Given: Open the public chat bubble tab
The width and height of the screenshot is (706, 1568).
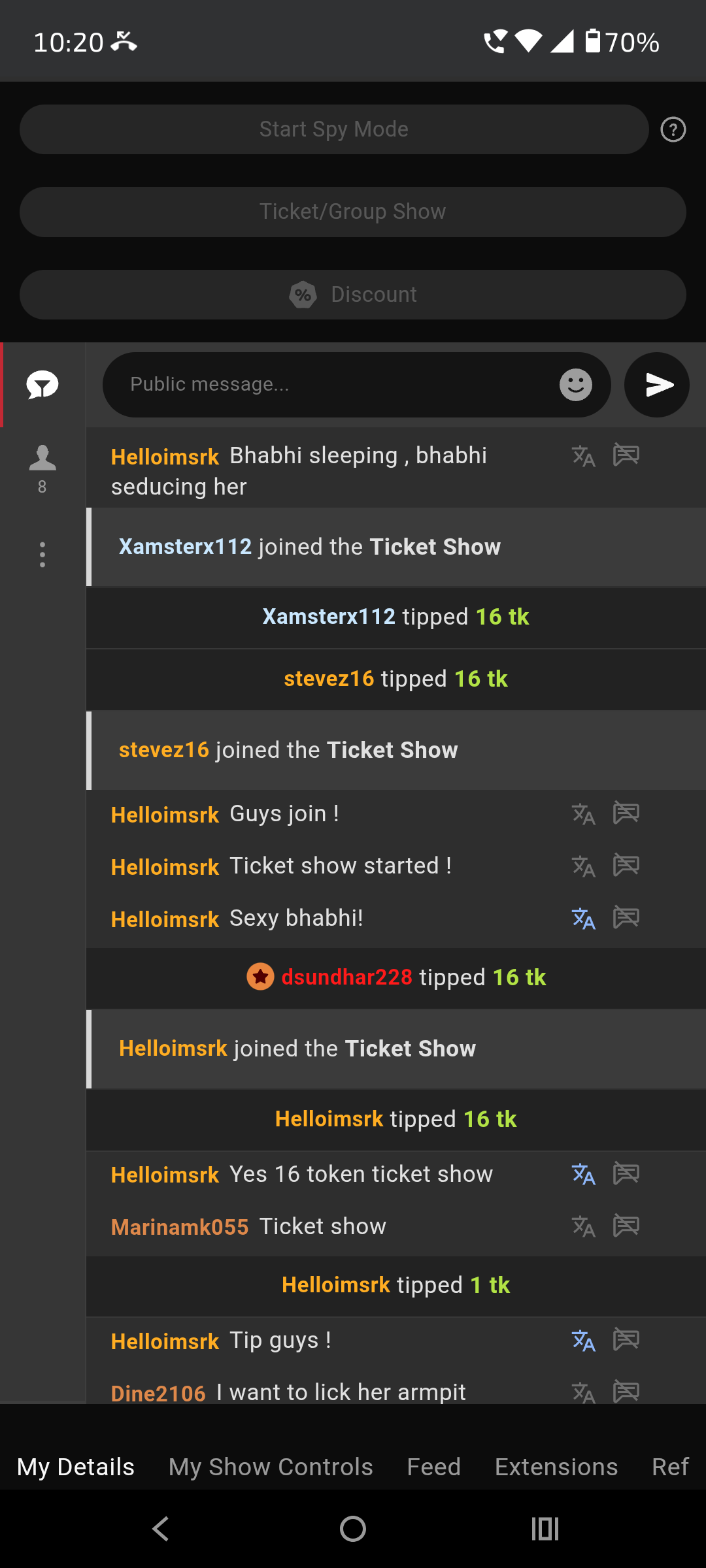Looking at the screenshot, I should (x=42, y=385).
